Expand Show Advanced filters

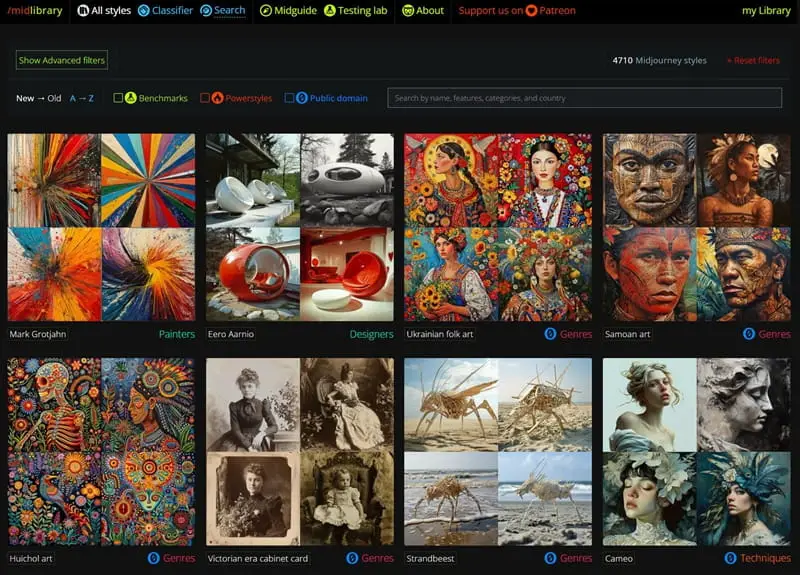click(61, 60)
